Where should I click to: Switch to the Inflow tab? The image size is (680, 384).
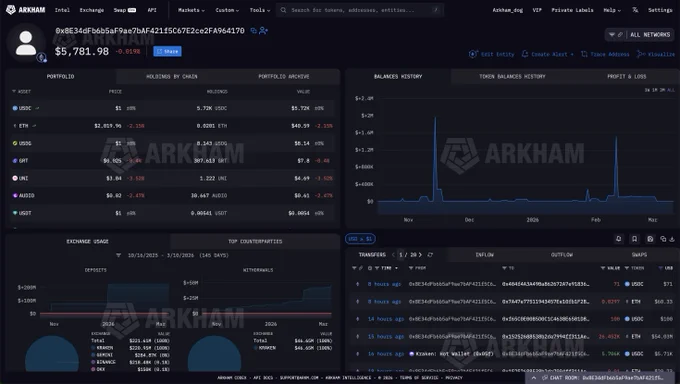[484, 255]
